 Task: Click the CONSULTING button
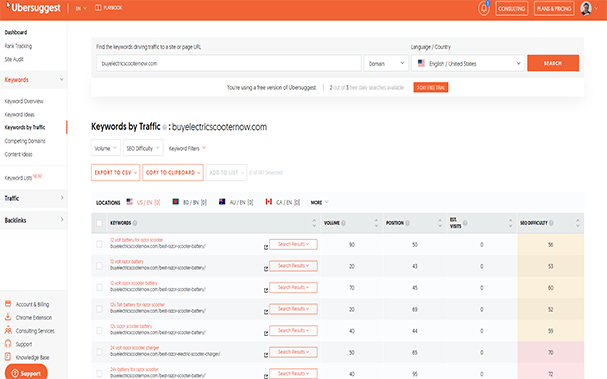(x=511, y=9)
